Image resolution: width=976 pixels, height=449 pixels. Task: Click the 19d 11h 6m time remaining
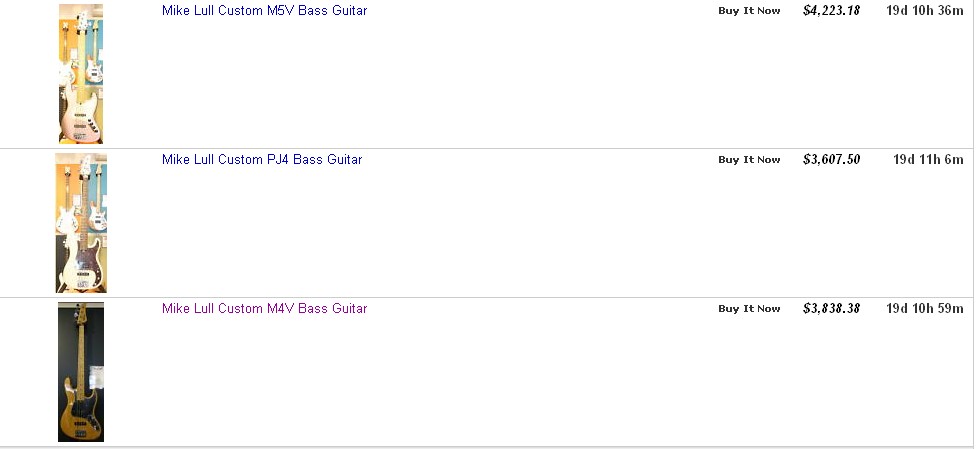pyautogui.click(x=928, y=159)
